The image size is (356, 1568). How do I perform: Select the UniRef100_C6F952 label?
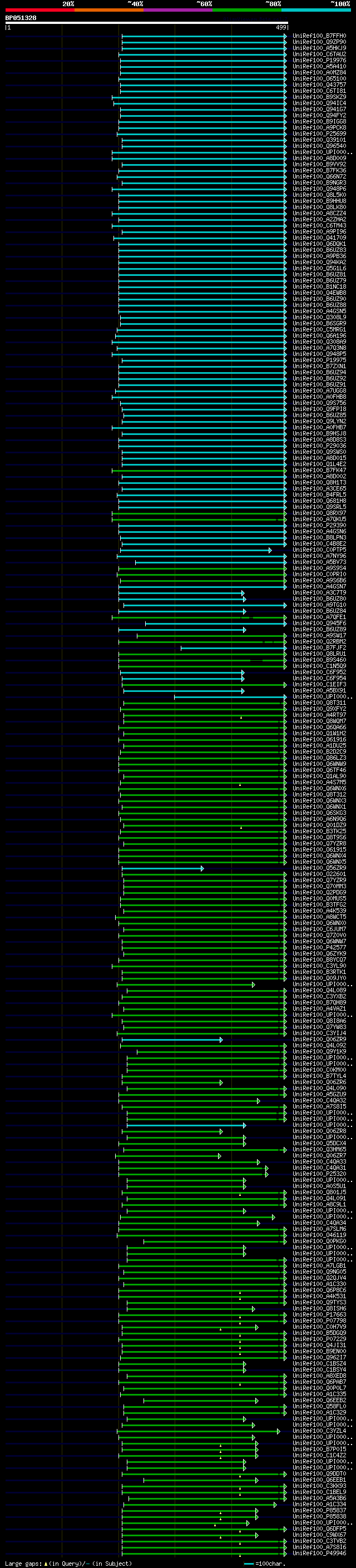point(319,672)
